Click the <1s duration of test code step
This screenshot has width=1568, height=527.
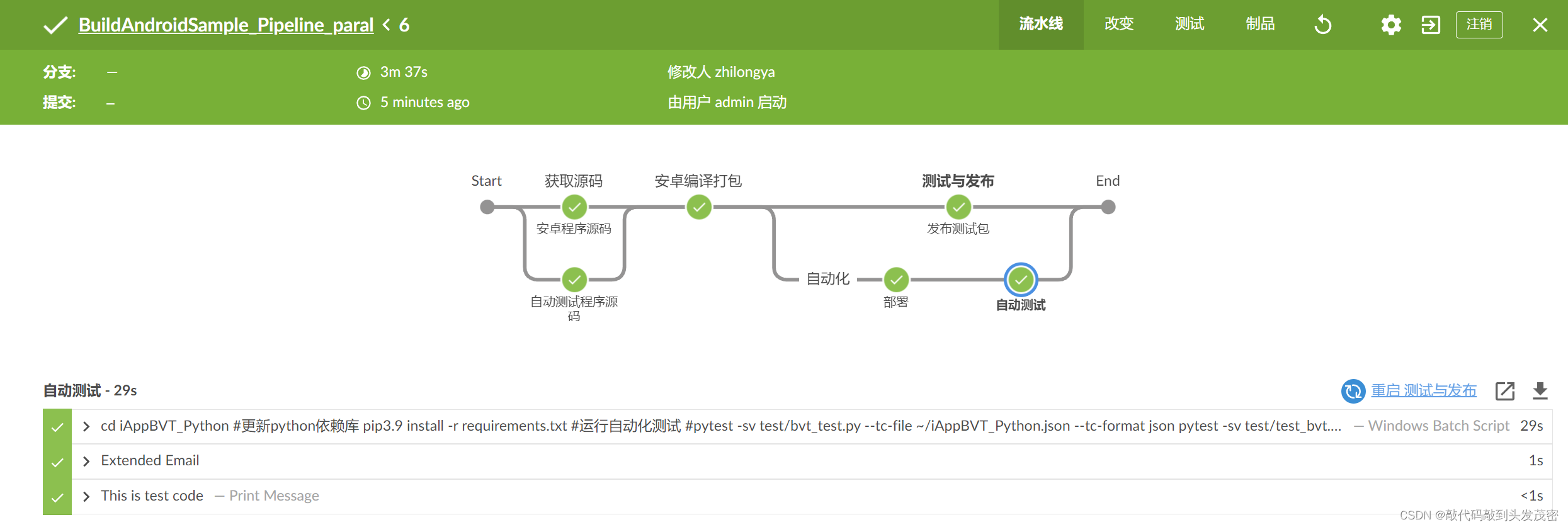(x=1531, y=496)
